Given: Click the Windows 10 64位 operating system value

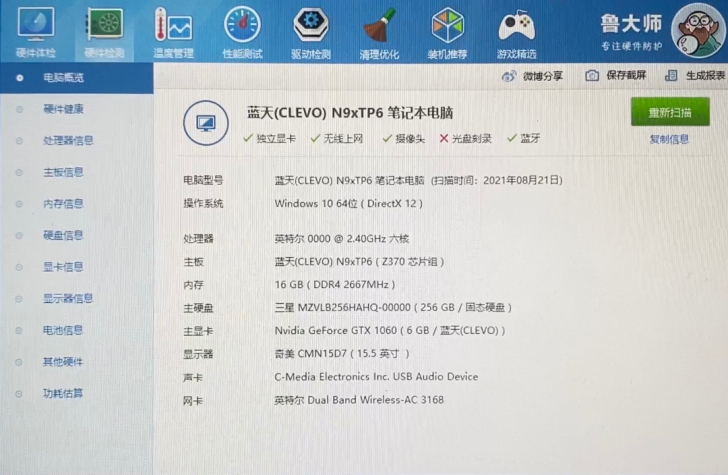Looking at the screenshot, I should point(349,203).
